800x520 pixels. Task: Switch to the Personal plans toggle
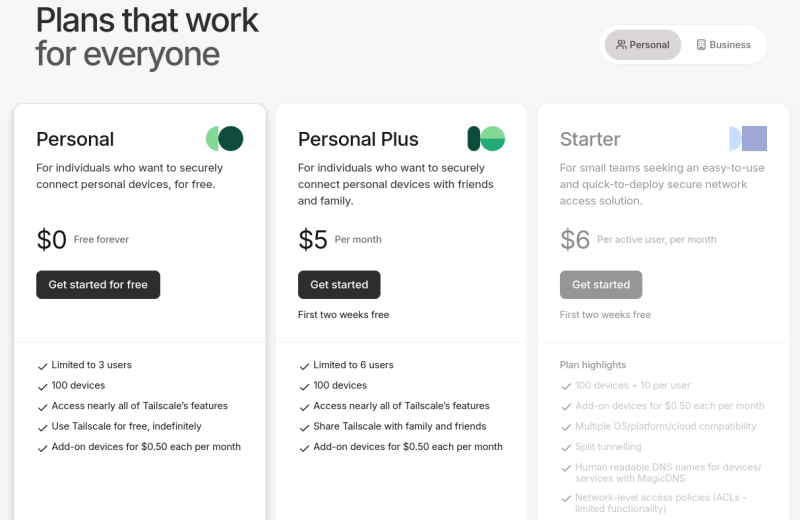(x=643, y=45)
